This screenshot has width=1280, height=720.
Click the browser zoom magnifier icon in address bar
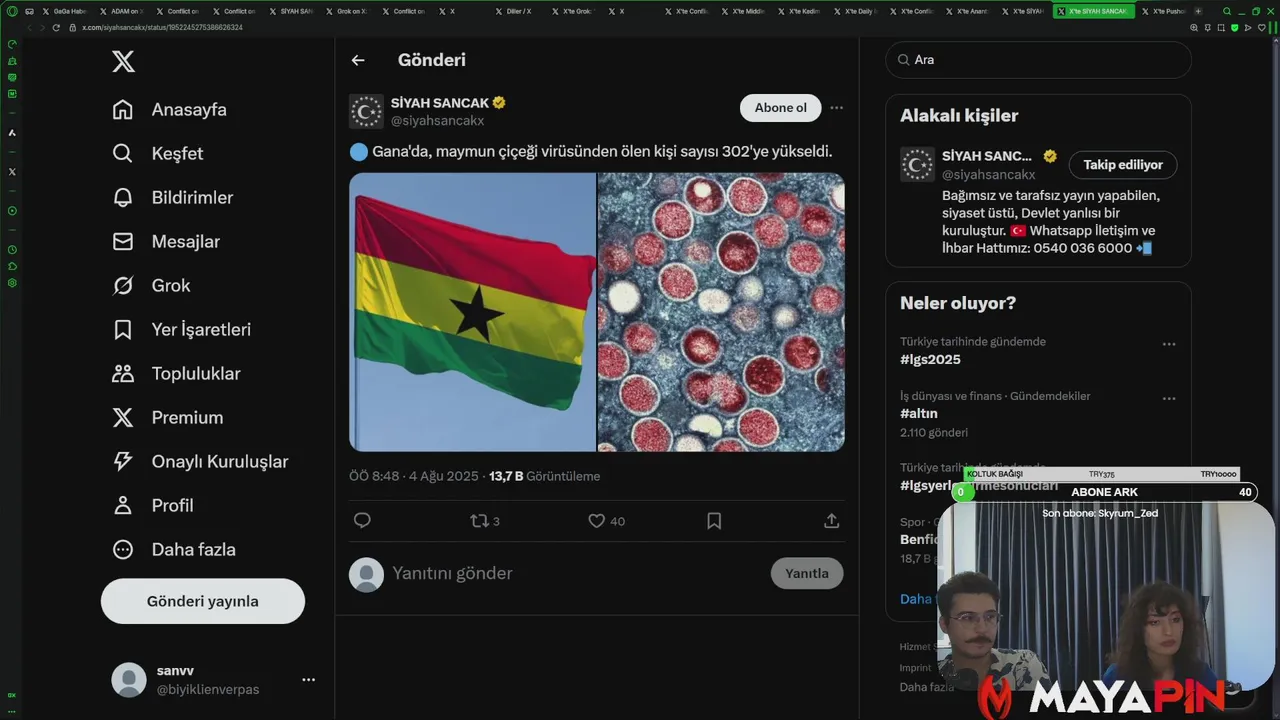click(1194, 27)
